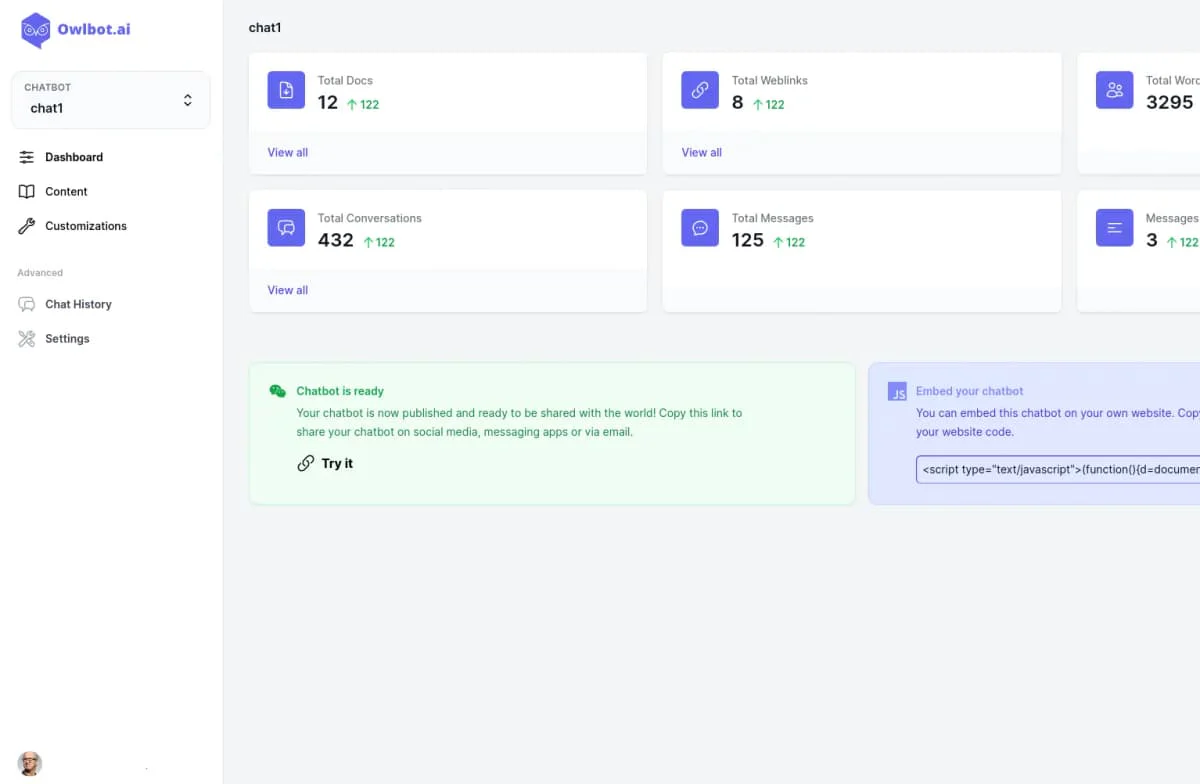
Task: Select the embed script code field
Action: coord(1060,469)
